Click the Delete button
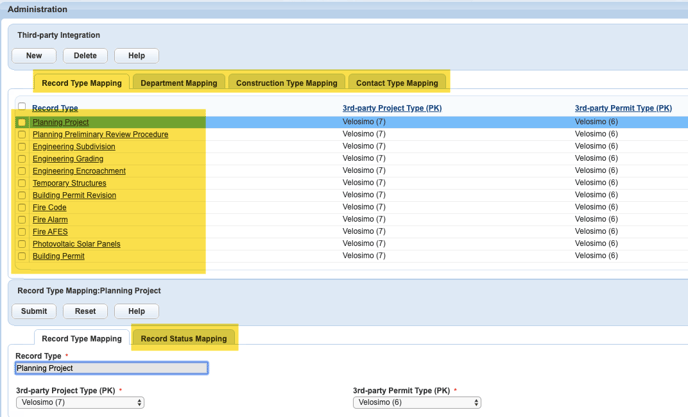Viewport: 688px width, 417px height. (85, 56)
